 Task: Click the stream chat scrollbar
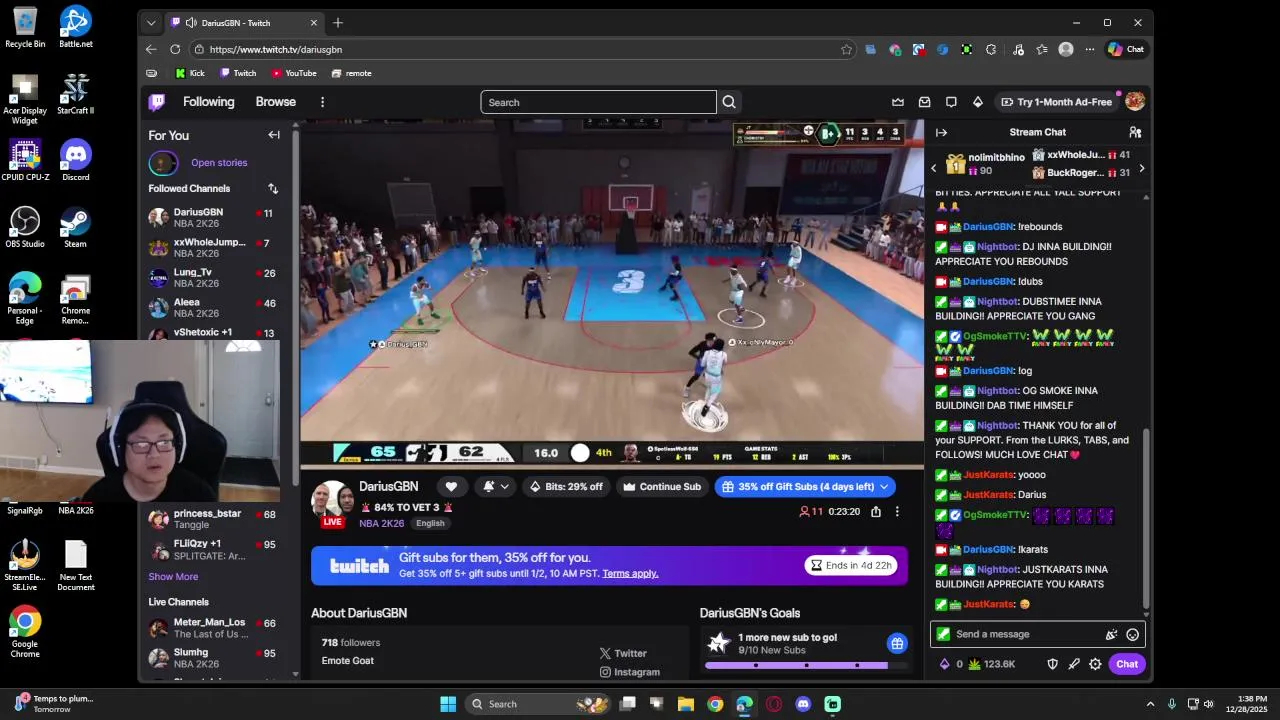1146,520
